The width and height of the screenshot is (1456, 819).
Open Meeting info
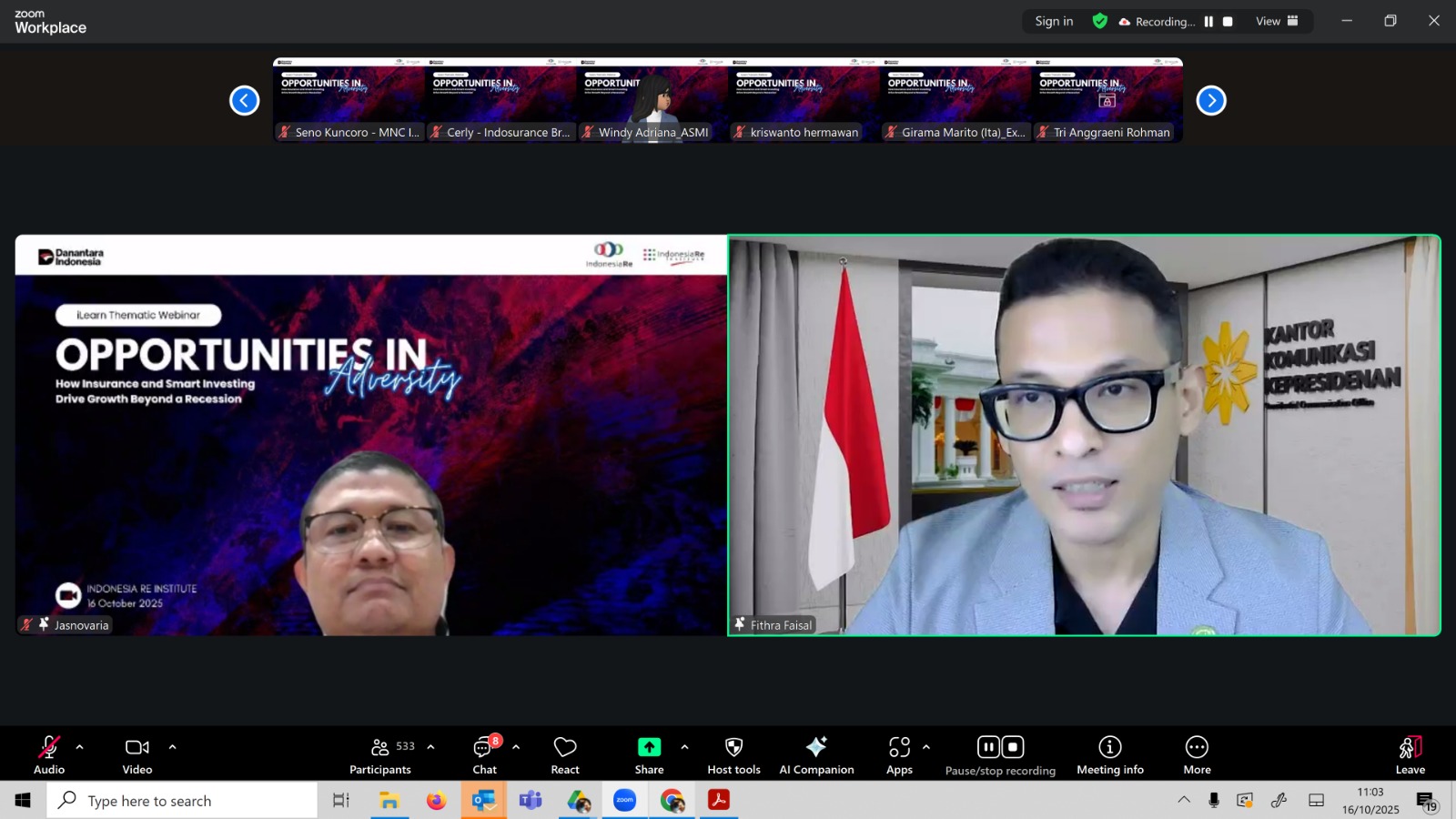tap(1109, 754)
